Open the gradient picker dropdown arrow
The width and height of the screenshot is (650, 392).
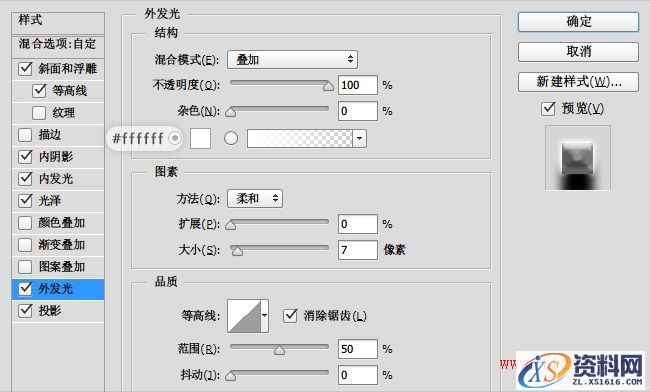pyautogui.click(x=359, y=138)
